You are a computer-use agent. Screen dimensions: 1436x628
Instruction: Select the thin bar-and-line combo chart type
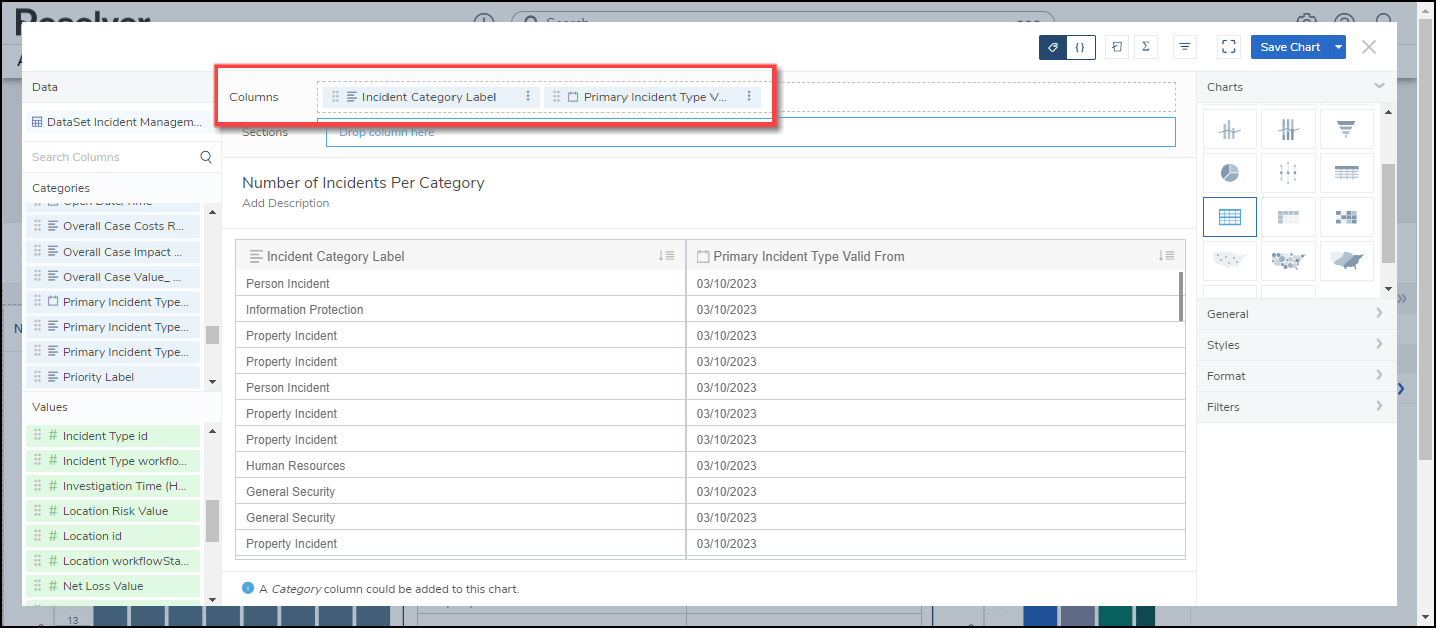(1229, 129)
